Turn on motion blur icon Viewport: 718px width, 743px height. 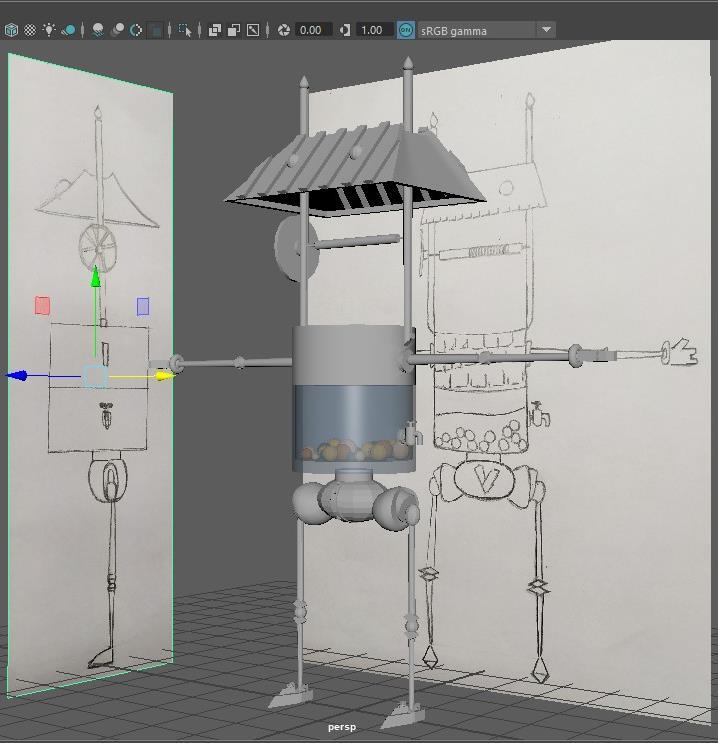[x=116, y=30]
